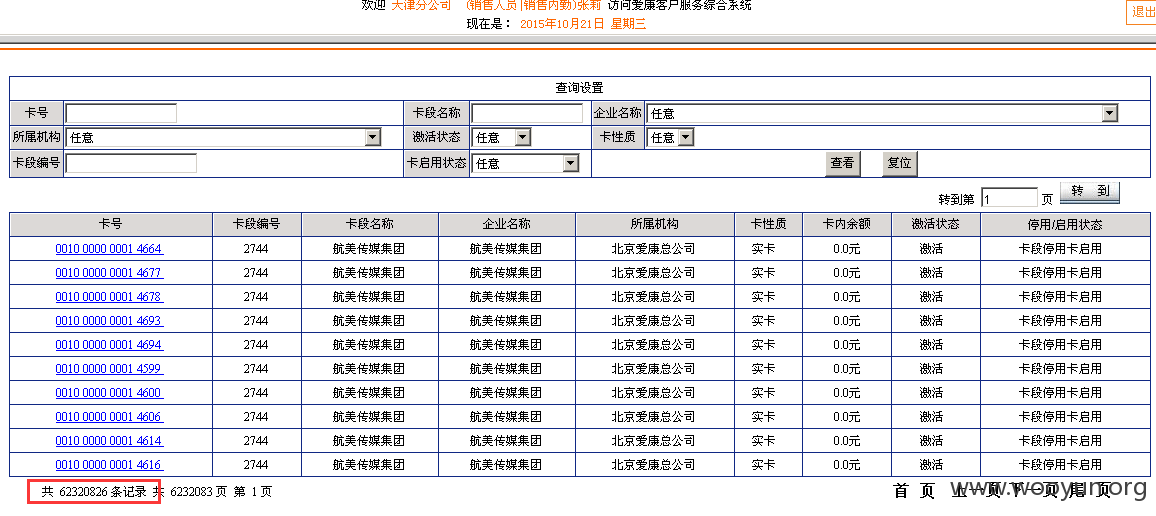
Task: Open card link 0010 0000 0001 4664
Action: click(x=109, y=248)
